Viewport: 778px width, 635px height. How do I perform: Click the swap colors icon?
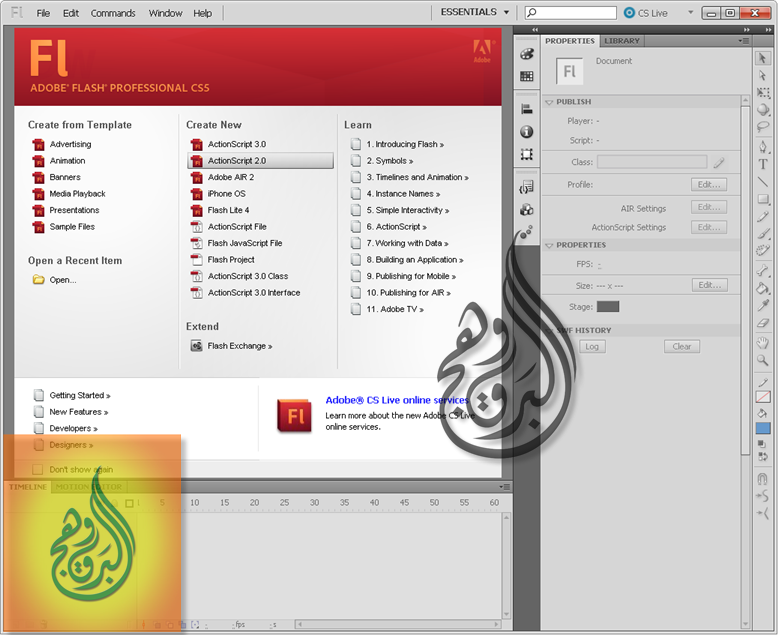click(x=762, y=456)
